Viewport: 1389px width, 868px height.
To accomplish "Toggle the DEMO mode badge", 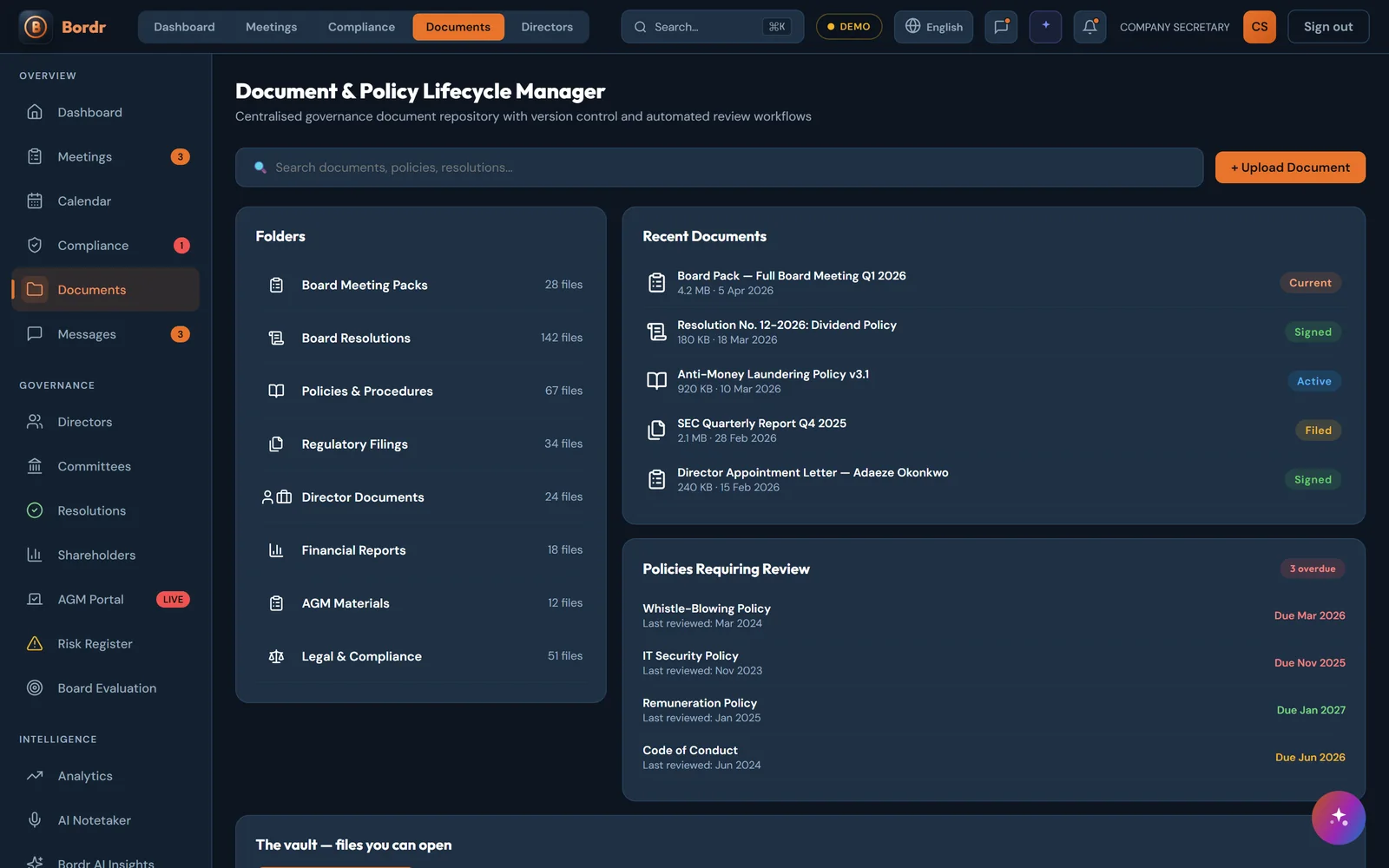I will (848, 27).
